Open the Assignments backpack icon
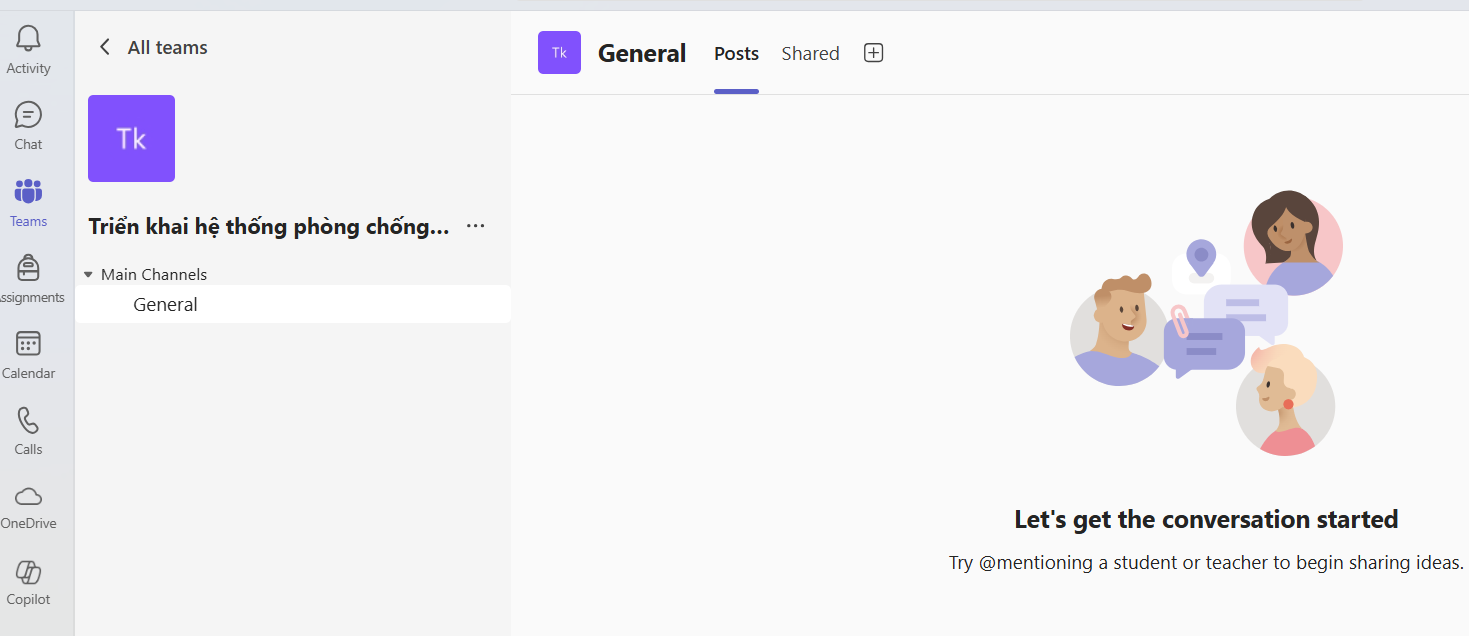The width and height of the screenshot is (1469, 636). point(28,268)
